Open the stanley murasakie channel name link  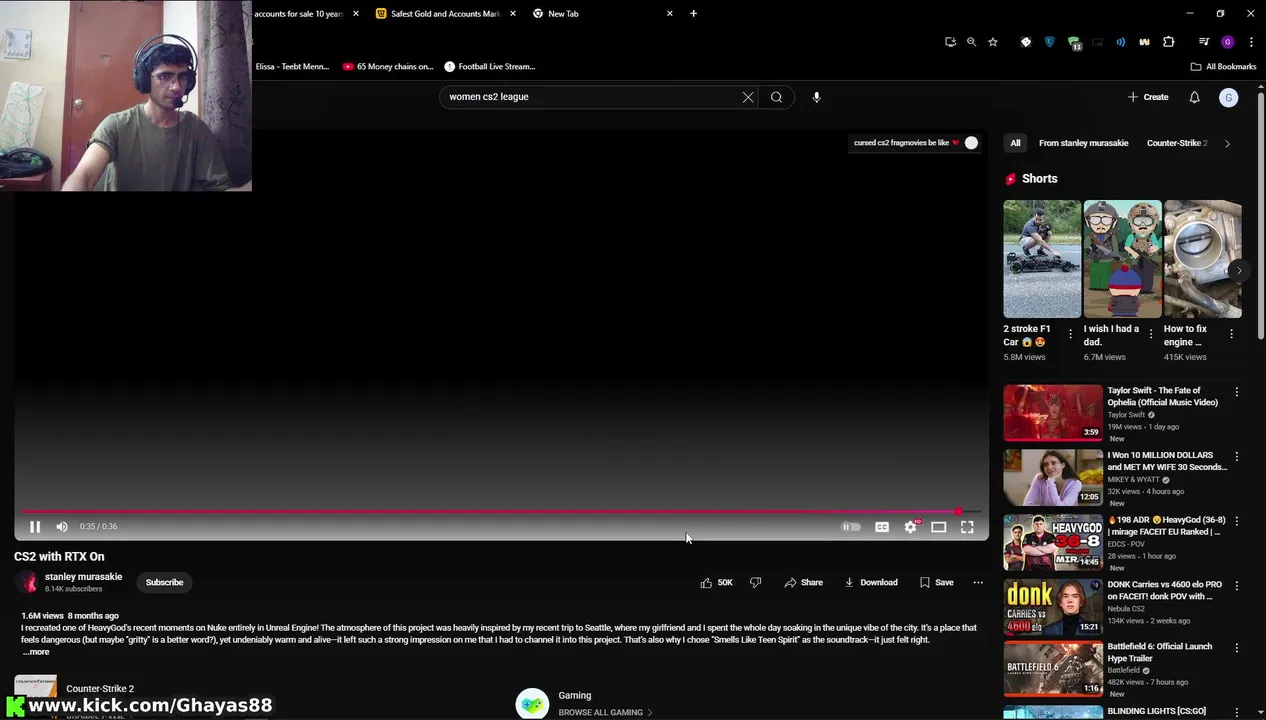click(x=83, y=577)
